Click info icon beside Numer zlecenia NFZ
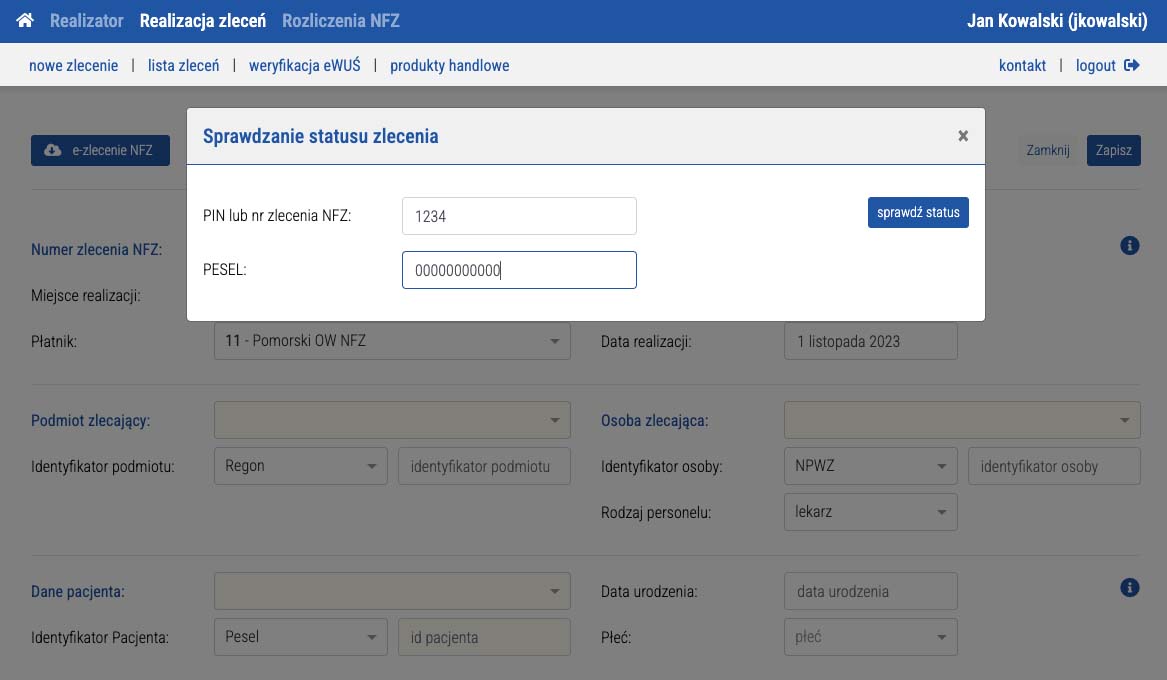The image size is (1167, 680). pyautogui.click(x=1129, y=245)
